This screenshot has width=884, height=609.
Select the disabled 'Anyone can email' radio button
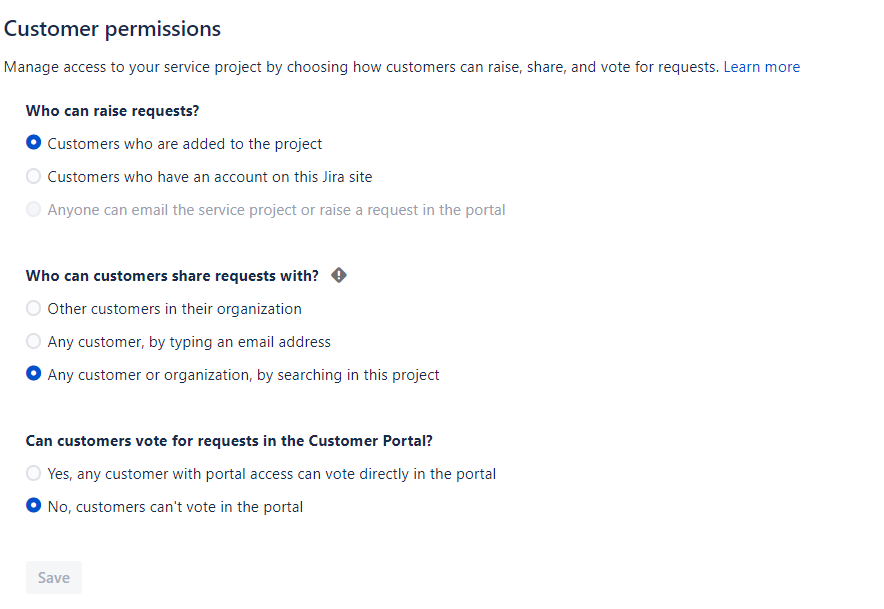click(x=34, y=209)
